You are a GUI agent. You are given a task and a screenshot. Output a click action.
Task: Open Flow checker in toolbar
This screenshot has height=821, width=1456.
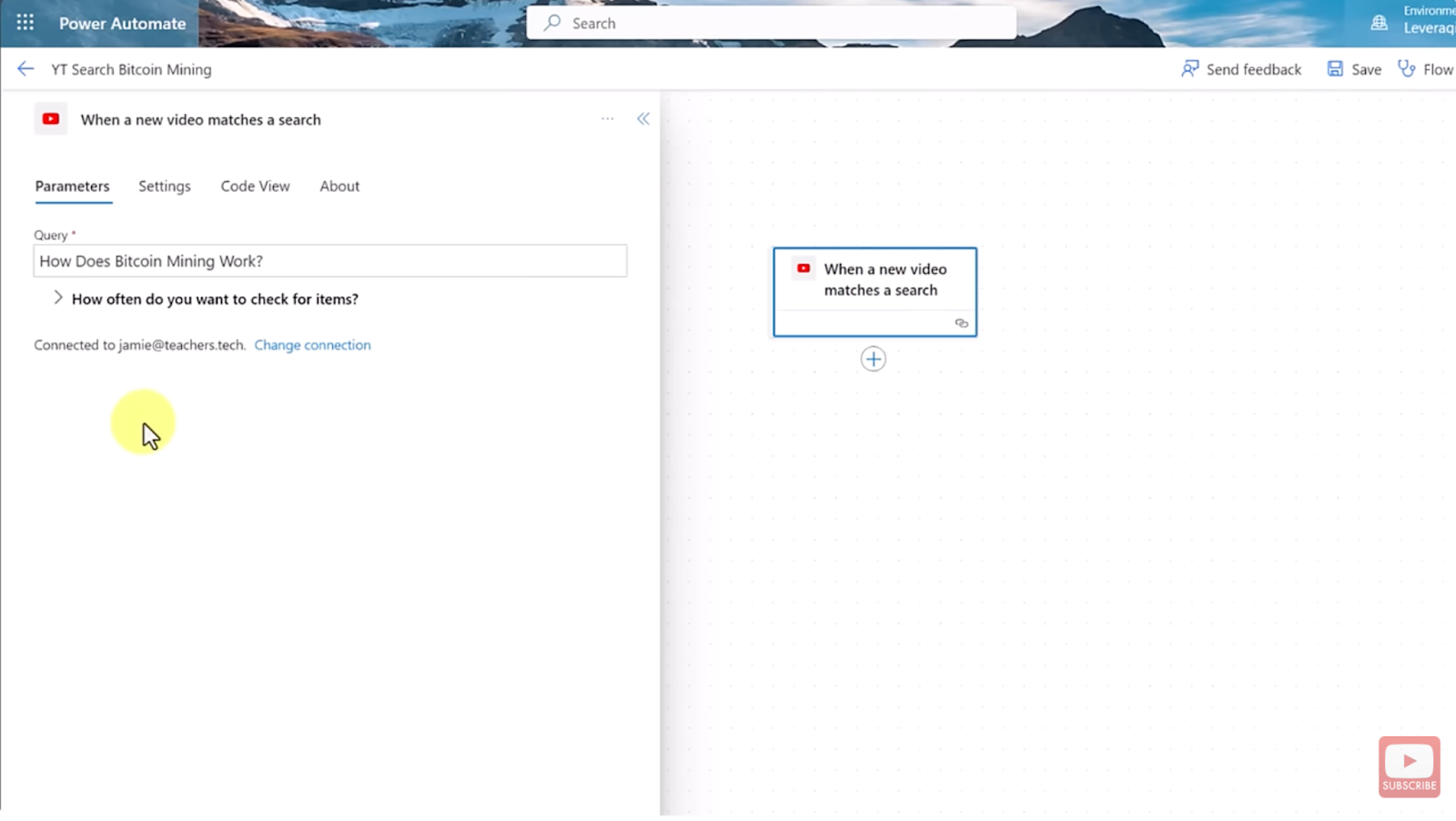(x=1426, y=69)
